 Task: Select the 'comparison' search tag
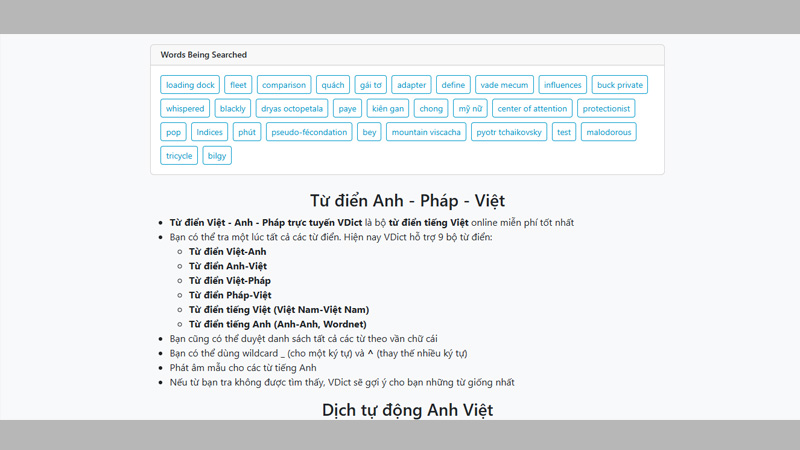[284, 85]
